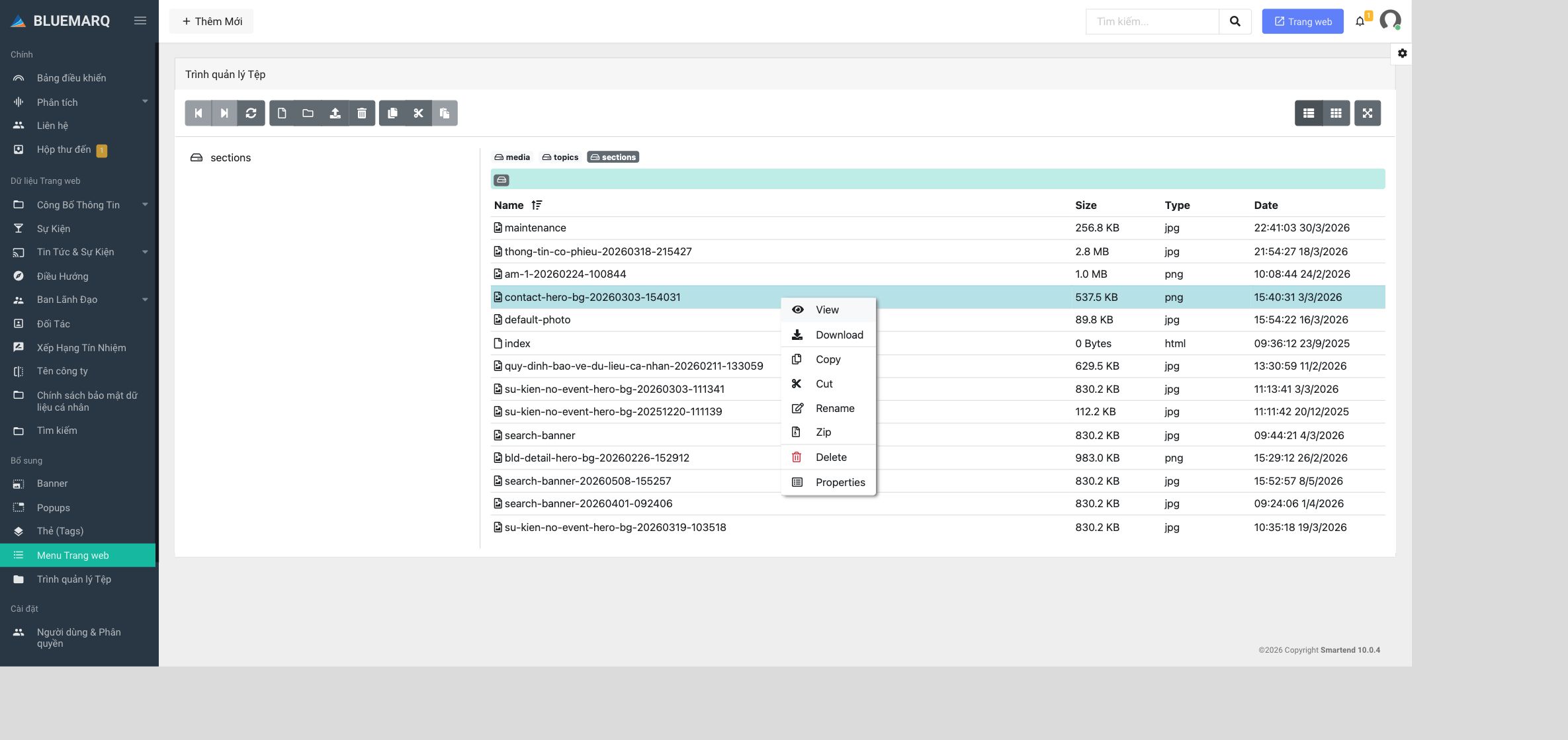Open Đối Tác in sidebar
Viewport: 1568px width, 740px height.
point(78,324)
